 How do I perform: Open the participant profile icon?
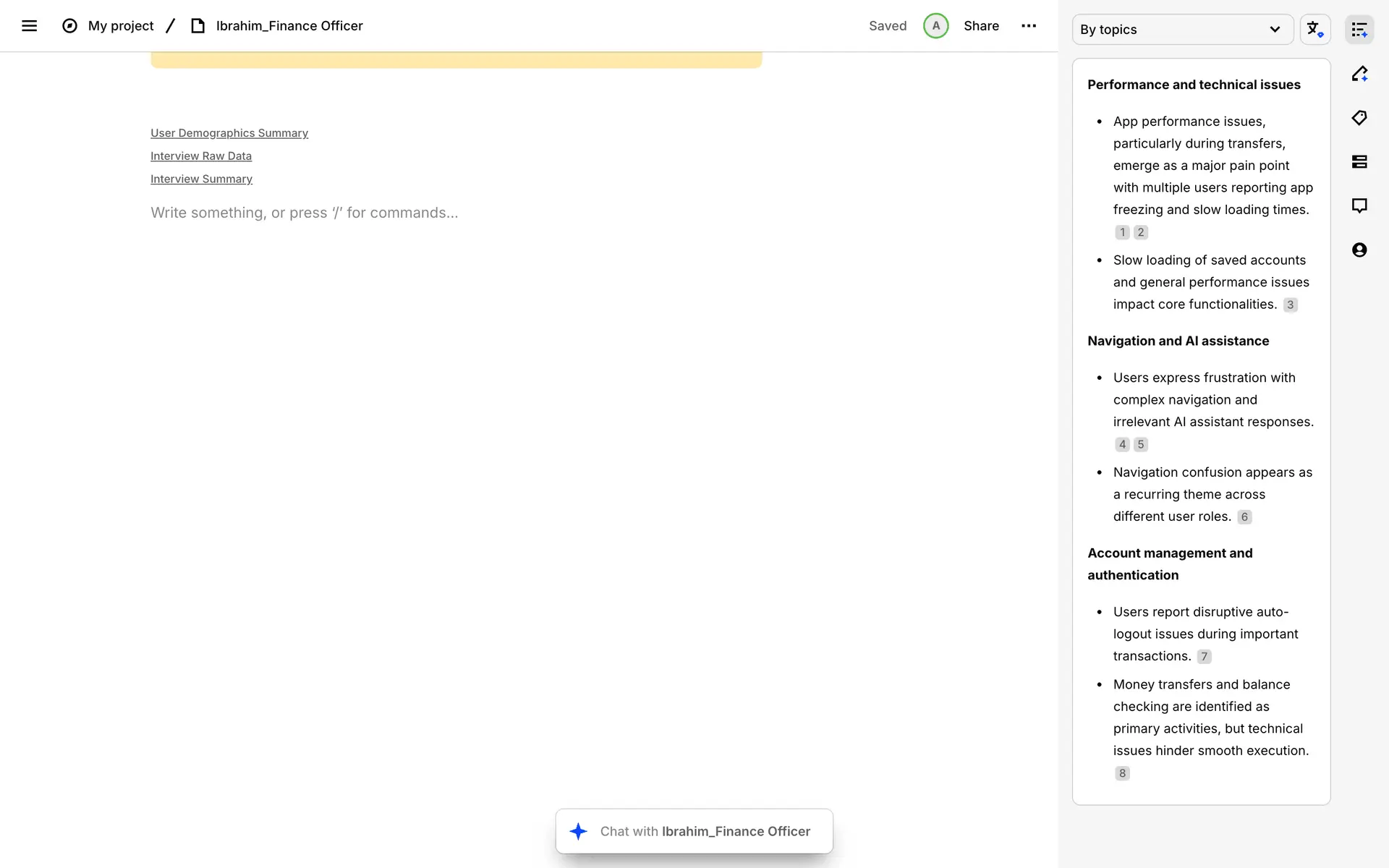1359,250
